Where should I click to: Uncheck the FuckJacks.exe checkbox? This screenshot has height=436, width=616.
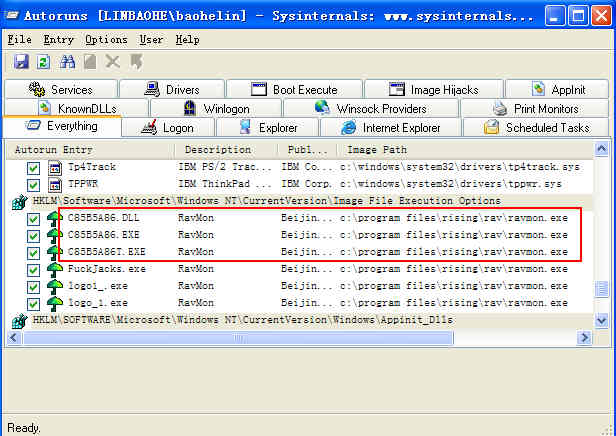33,270
